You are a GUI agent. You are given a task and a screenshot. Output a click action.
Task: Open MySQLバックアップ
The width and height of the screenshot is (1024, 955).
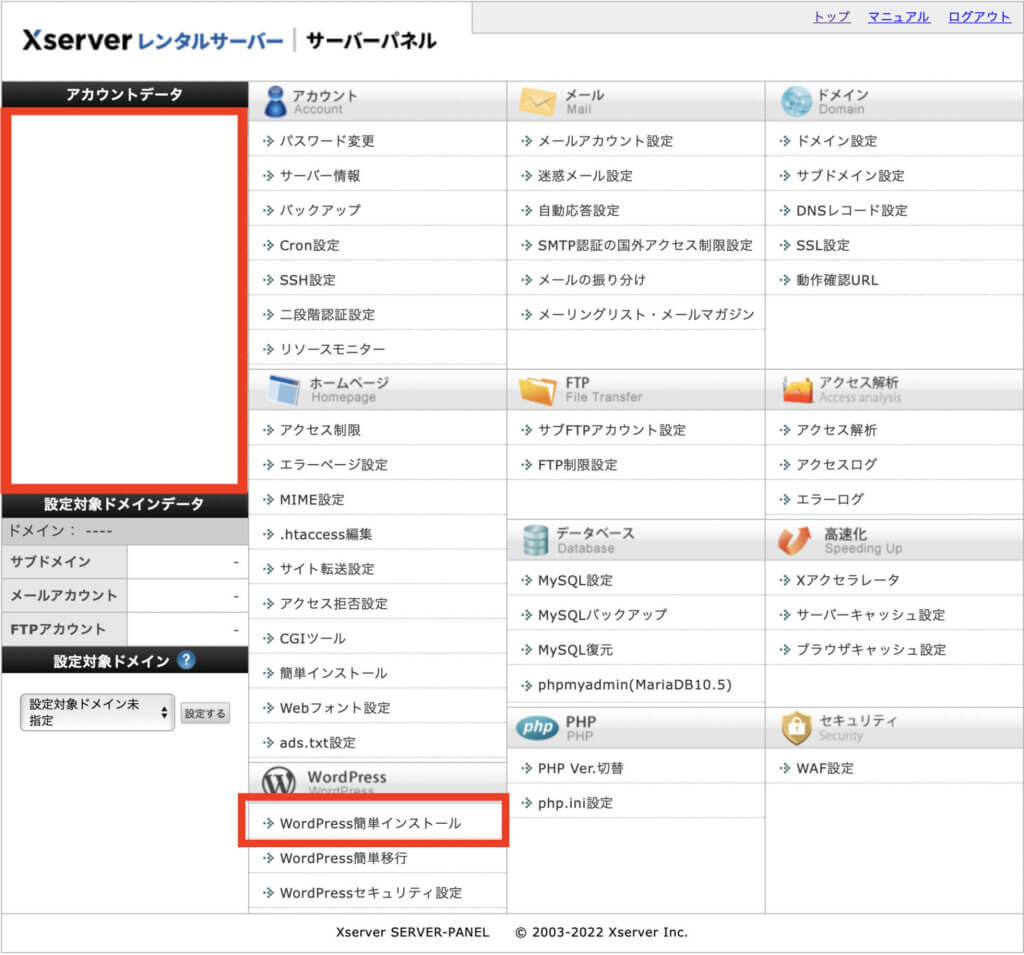tap(602, 615)
